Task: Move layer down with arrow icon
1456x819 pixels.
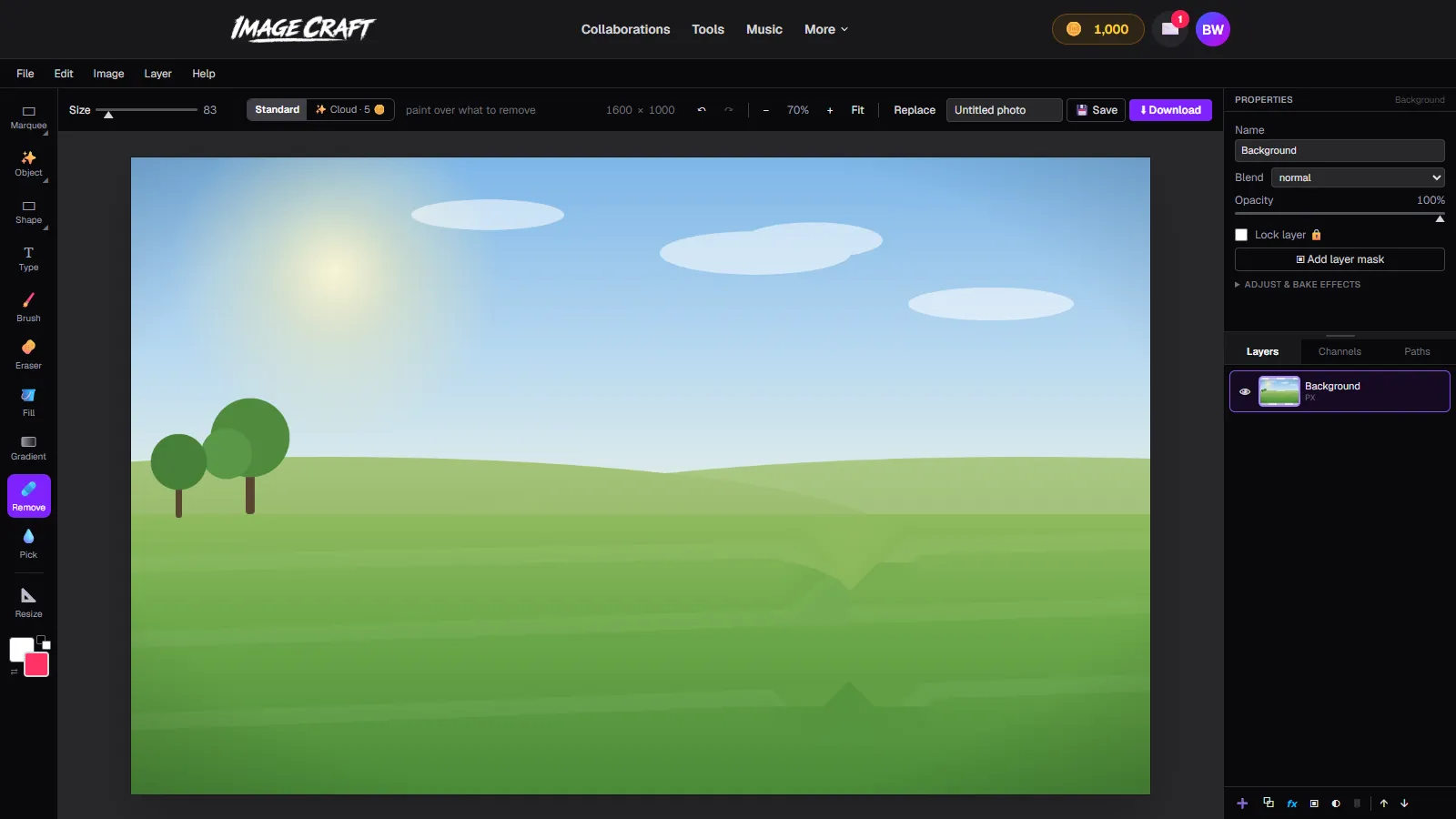Action: (1404, 804)
